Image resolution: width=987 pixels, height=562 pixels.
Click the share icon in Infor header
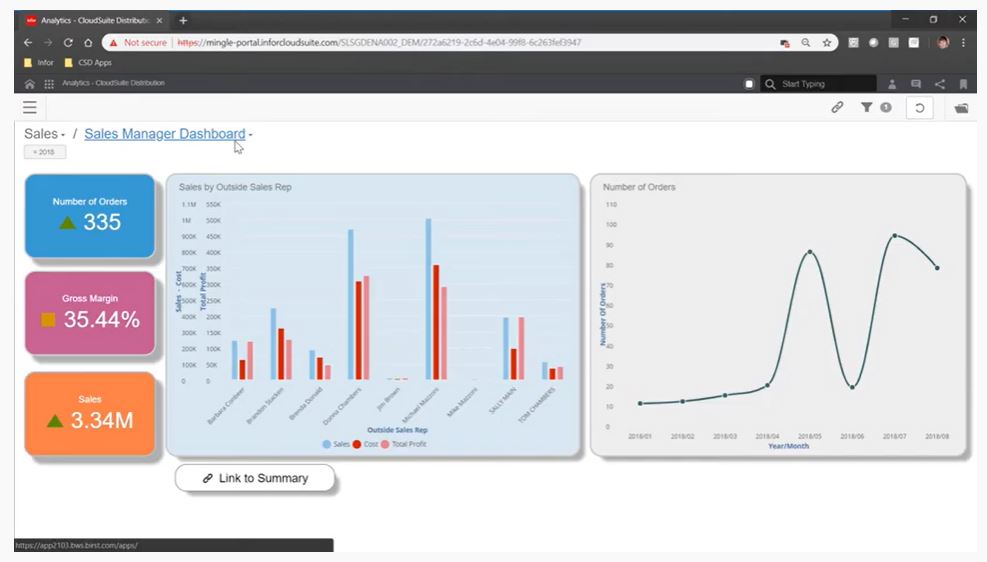(x=940, y=84)
